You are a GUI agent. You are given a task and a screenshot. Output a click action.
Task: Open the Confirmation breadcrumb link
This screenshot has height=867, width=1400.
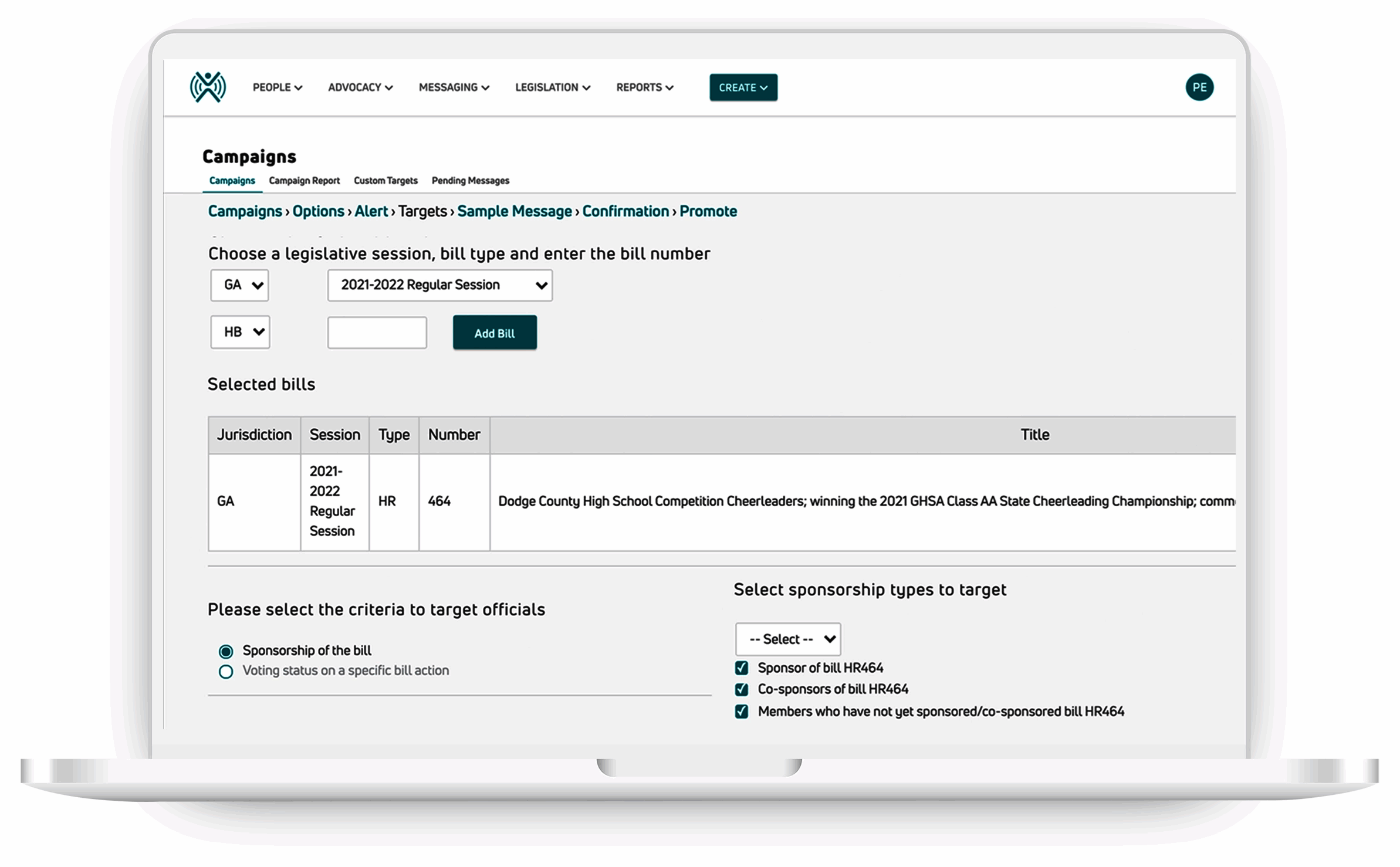625,211
